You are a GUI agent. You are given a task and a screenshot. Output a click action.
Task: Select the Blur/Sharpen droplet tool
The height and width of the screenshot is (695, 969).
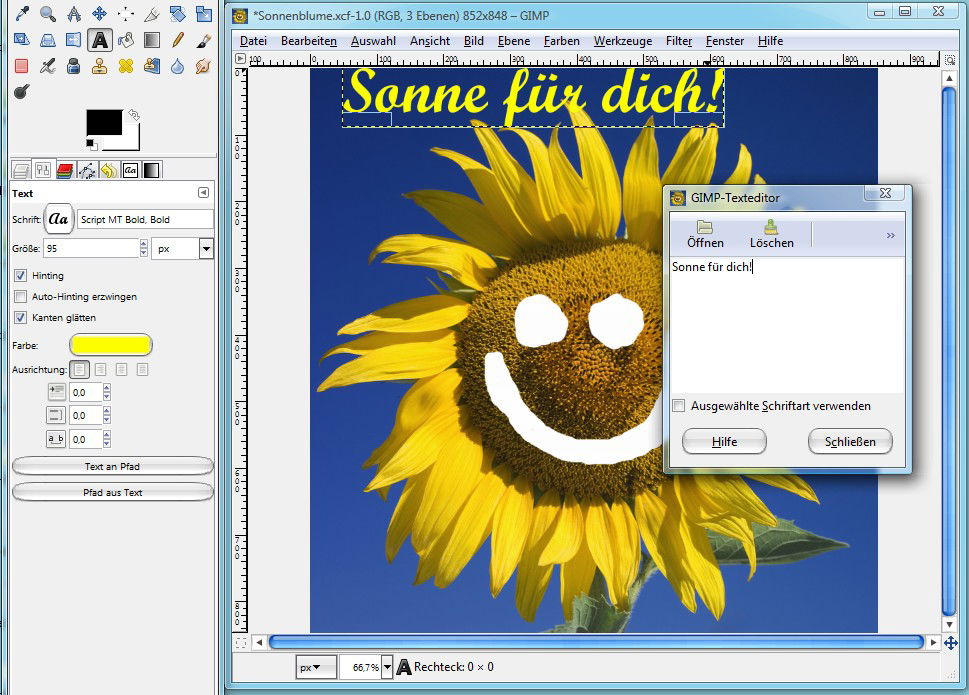click(x=177, y=66)
